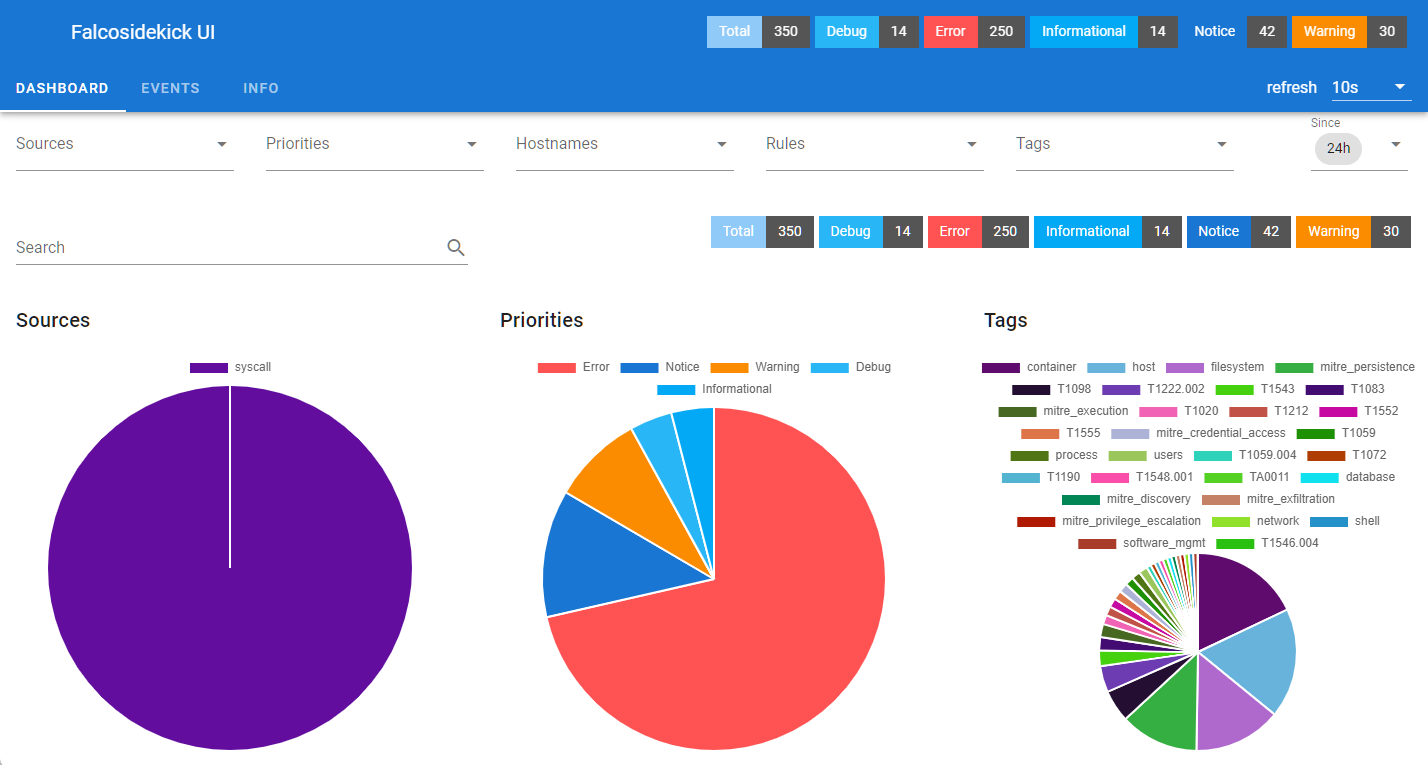Toggle the T1020 tag legend entry
This screenshot has height=765, width=1428.
coord(1179,411)
